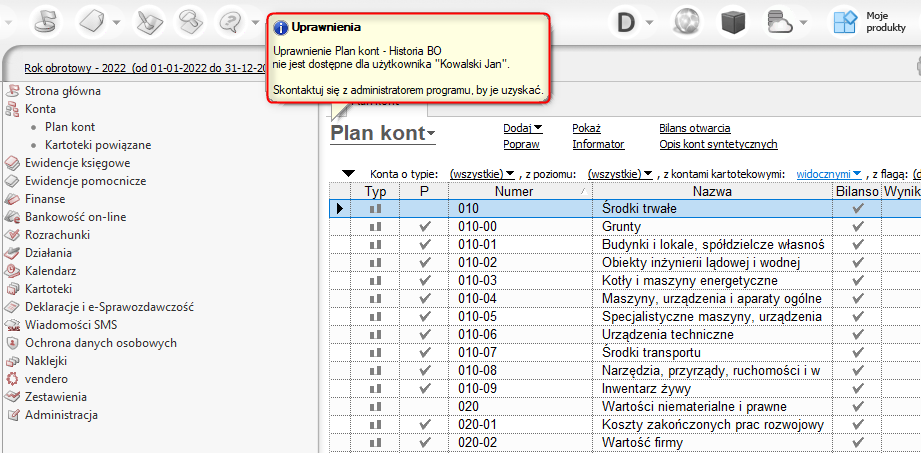The image size is (921, 453).
Task: Toggle Bilansowe checkmark for Inwentarz żywy
Action: (x=858, y=388)
